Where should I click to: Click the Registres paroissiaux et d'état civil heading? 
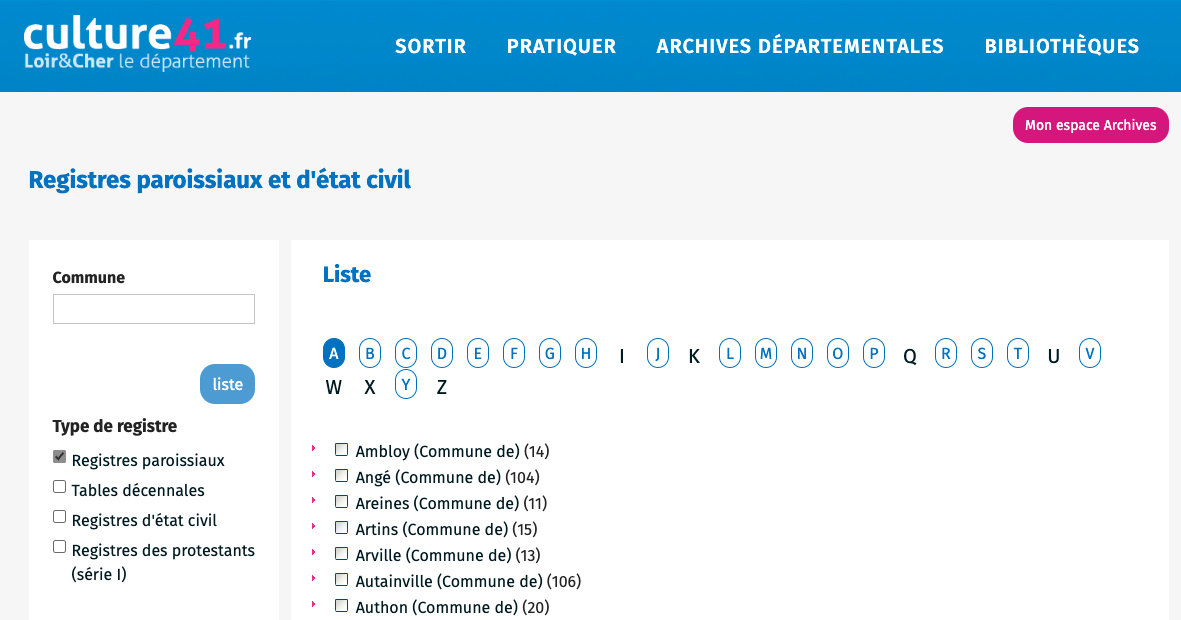pos(220,180)
